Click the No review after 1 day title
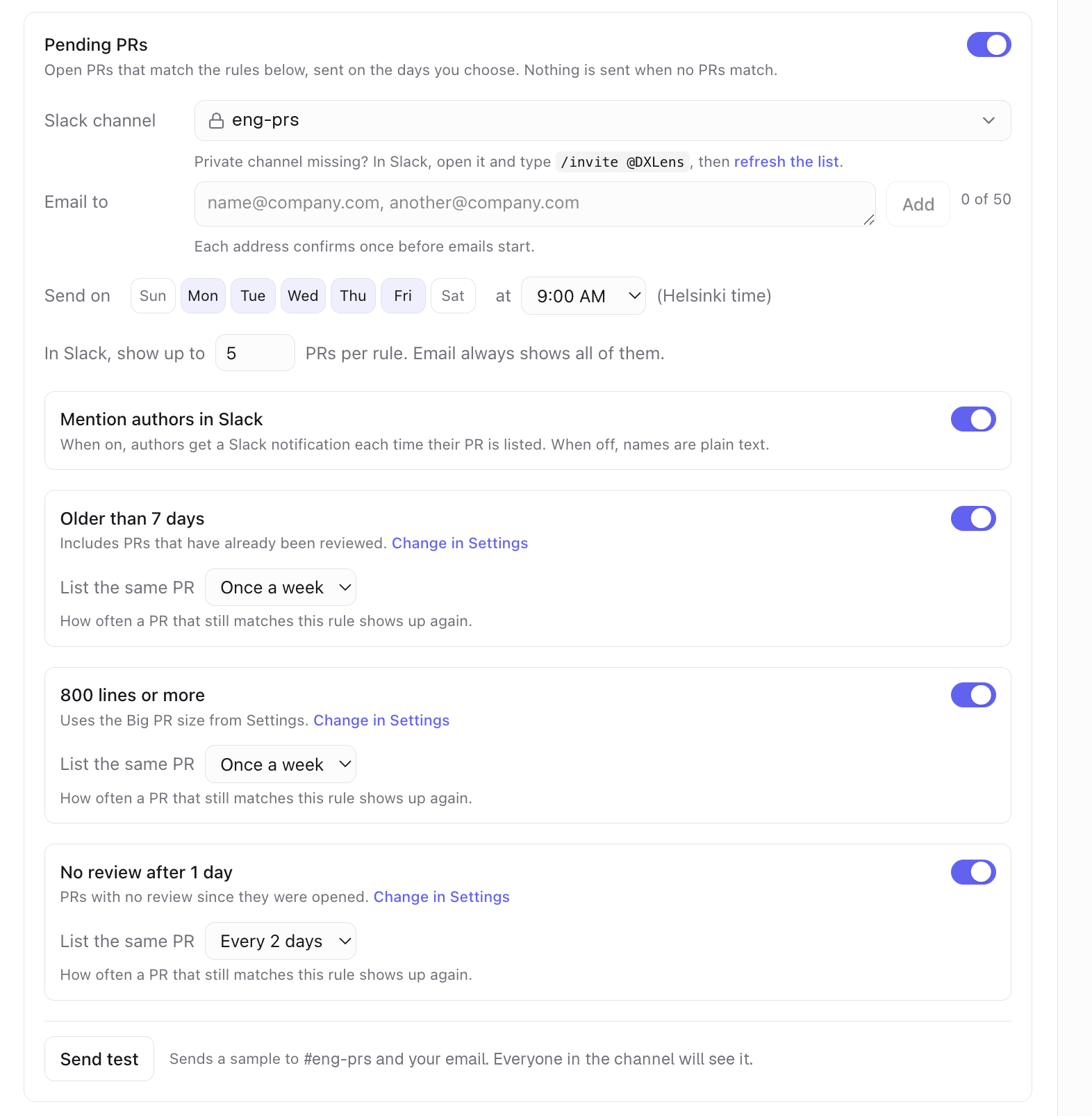 click(x=146, y=872)
